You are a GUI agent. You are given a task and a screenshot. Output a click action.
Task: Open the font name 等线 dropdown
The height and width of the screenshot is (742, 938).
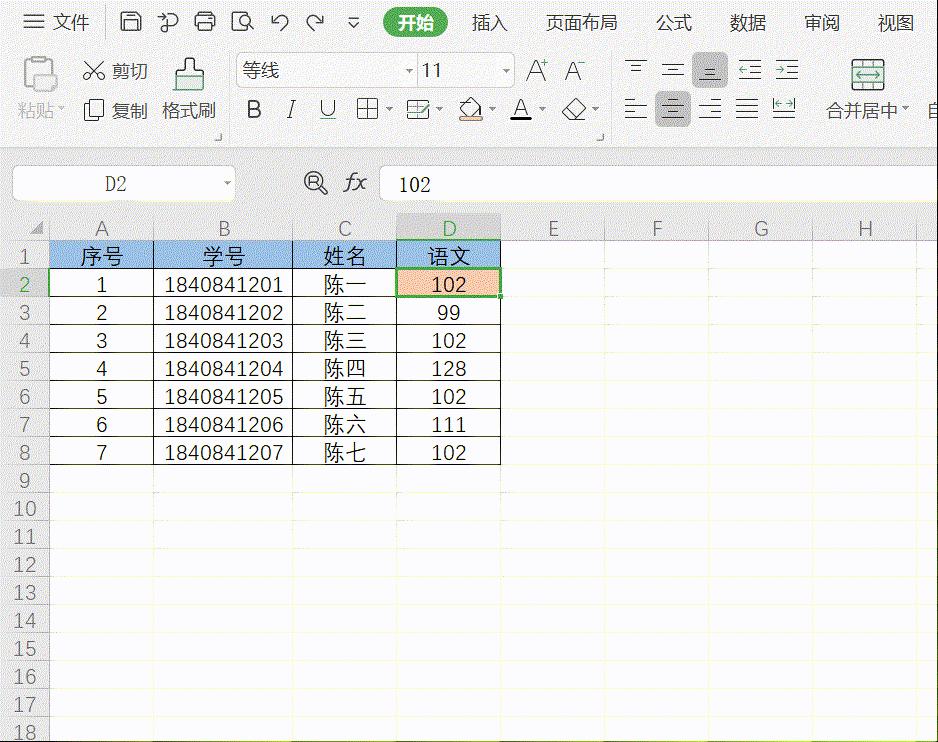[407, 70]
